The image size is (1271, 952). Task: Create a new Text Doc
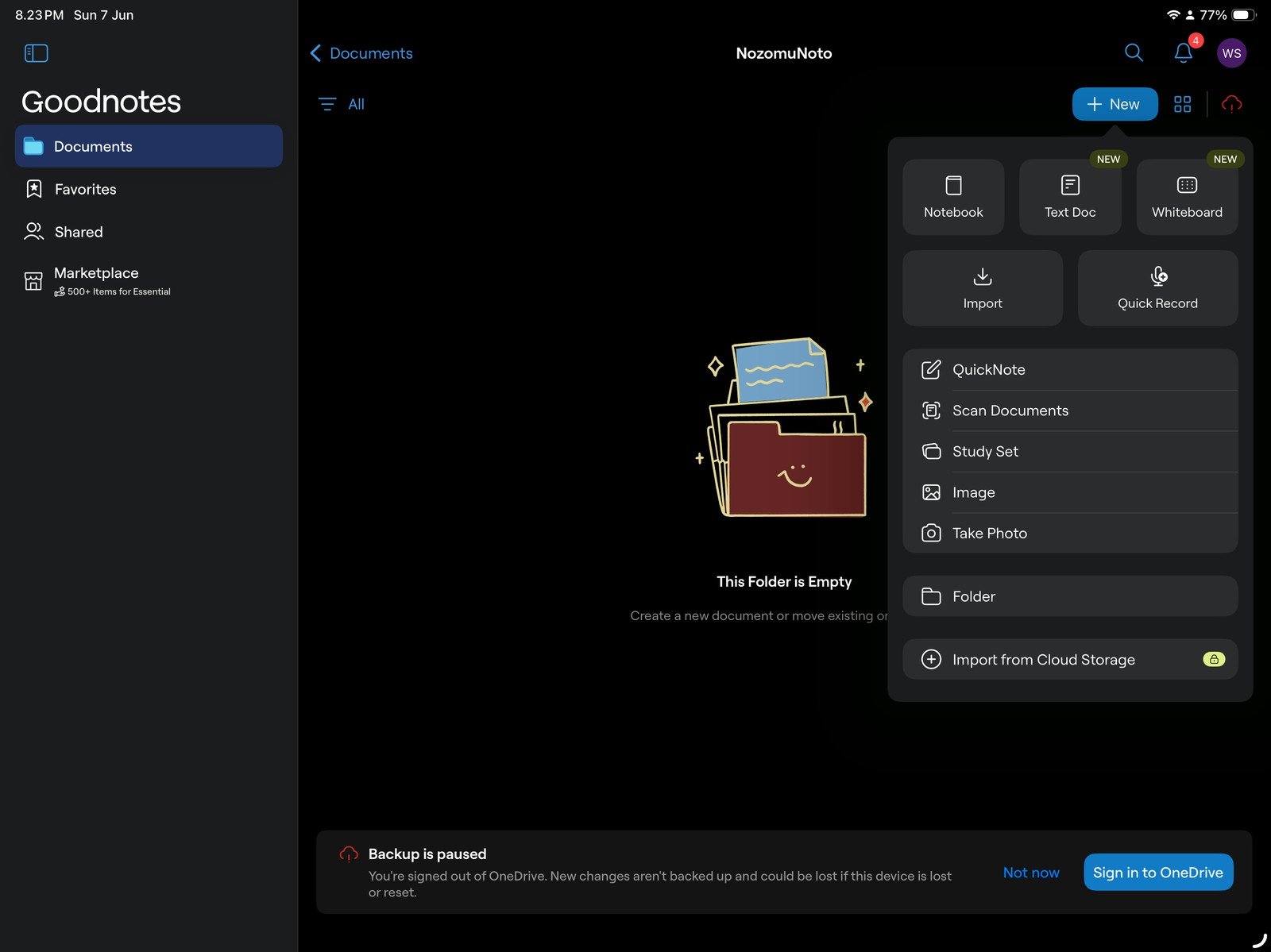(x=1070, y=197)
